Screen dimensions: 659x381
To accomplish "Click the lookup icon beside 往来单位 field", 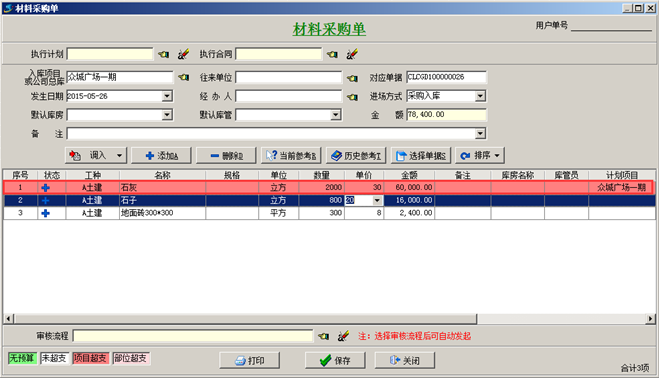I will [352, 78].
